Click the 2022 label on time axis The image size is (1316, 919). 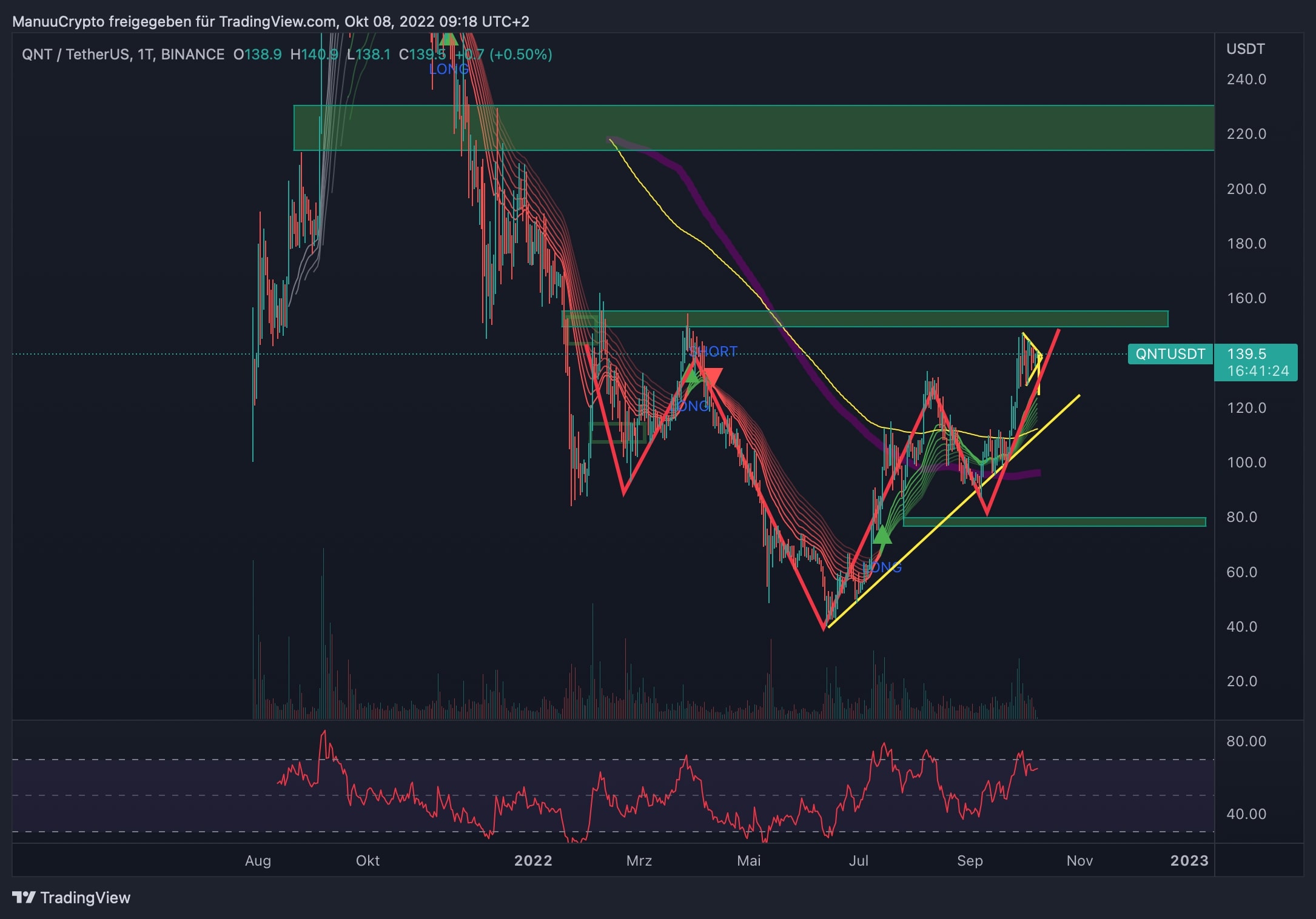(532, 860)
